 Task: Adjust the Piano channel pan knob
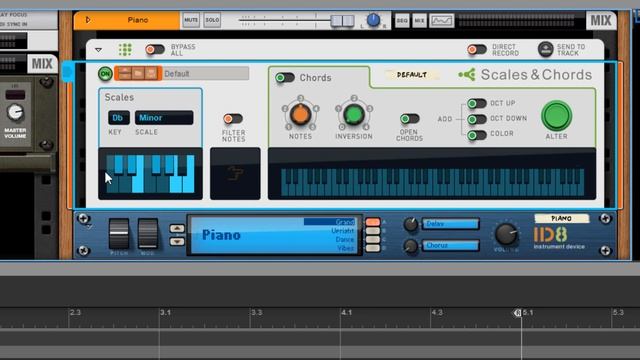pyautogui.click(x=373, y=20)
